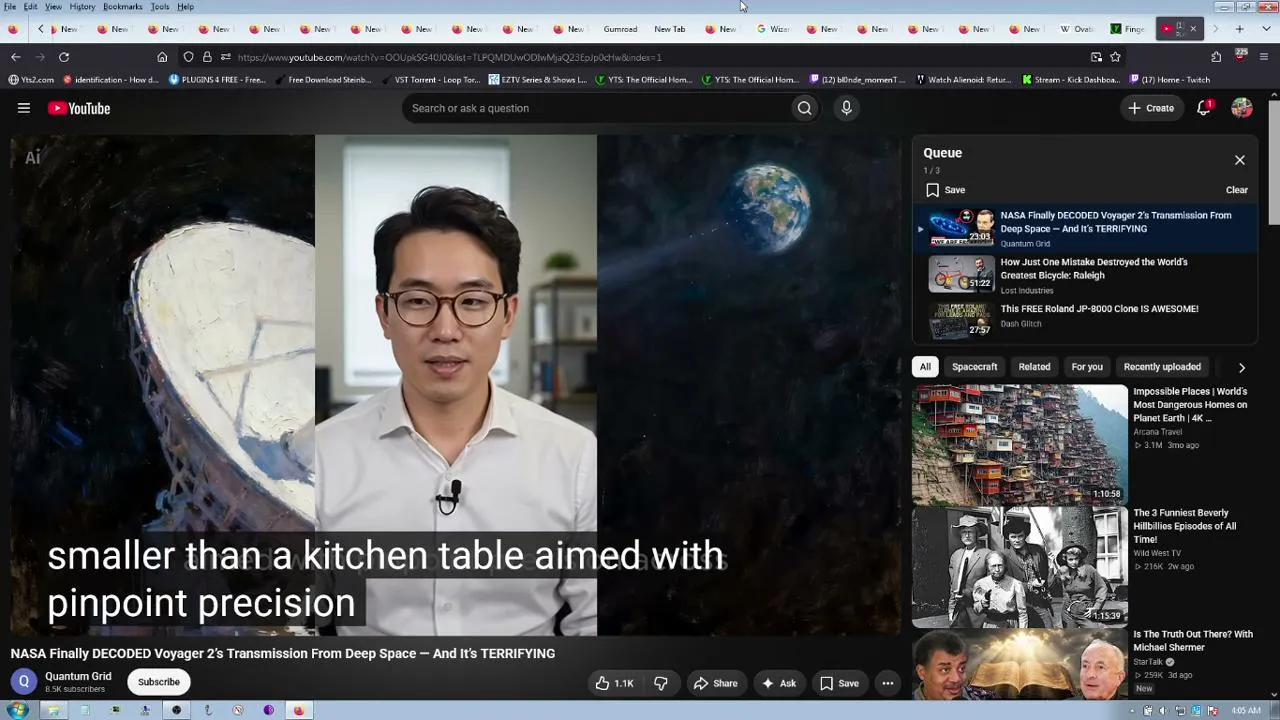
Task: Click 'Is The Truth Out There?' video title
Action: coord(1193,640)
